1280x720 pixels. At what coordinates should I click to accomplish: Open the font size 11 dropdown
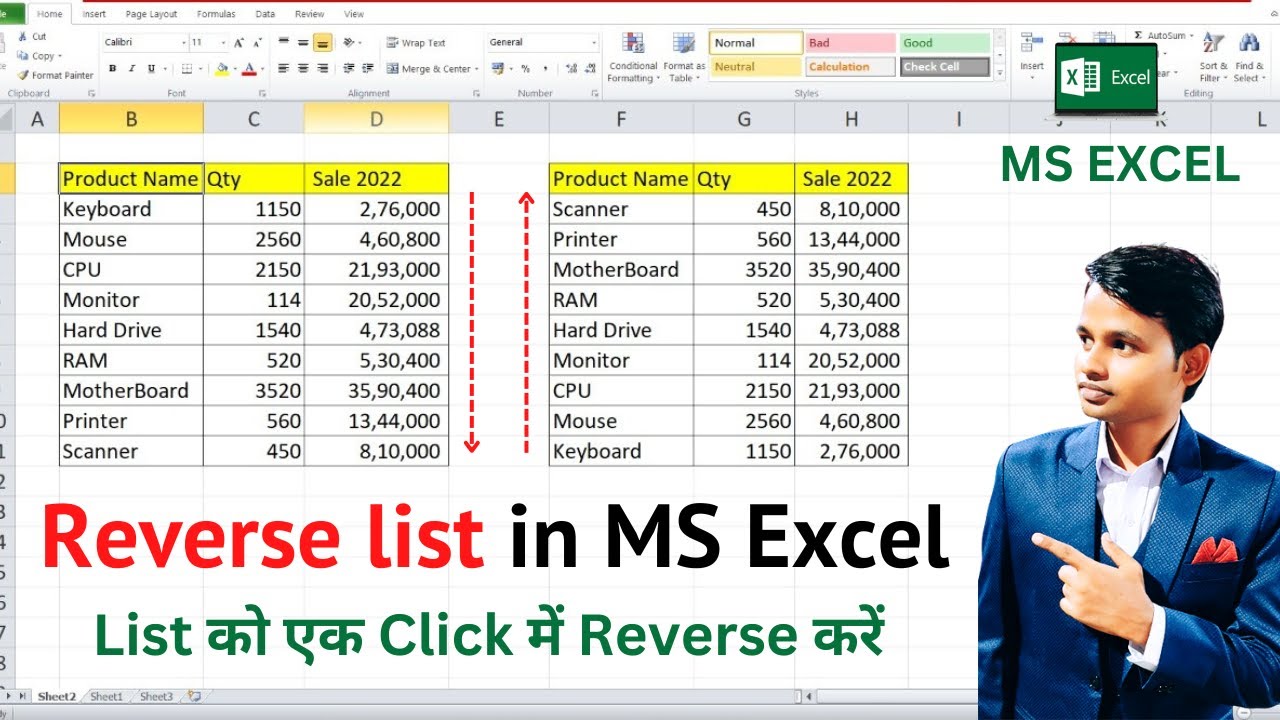(223, 43)
